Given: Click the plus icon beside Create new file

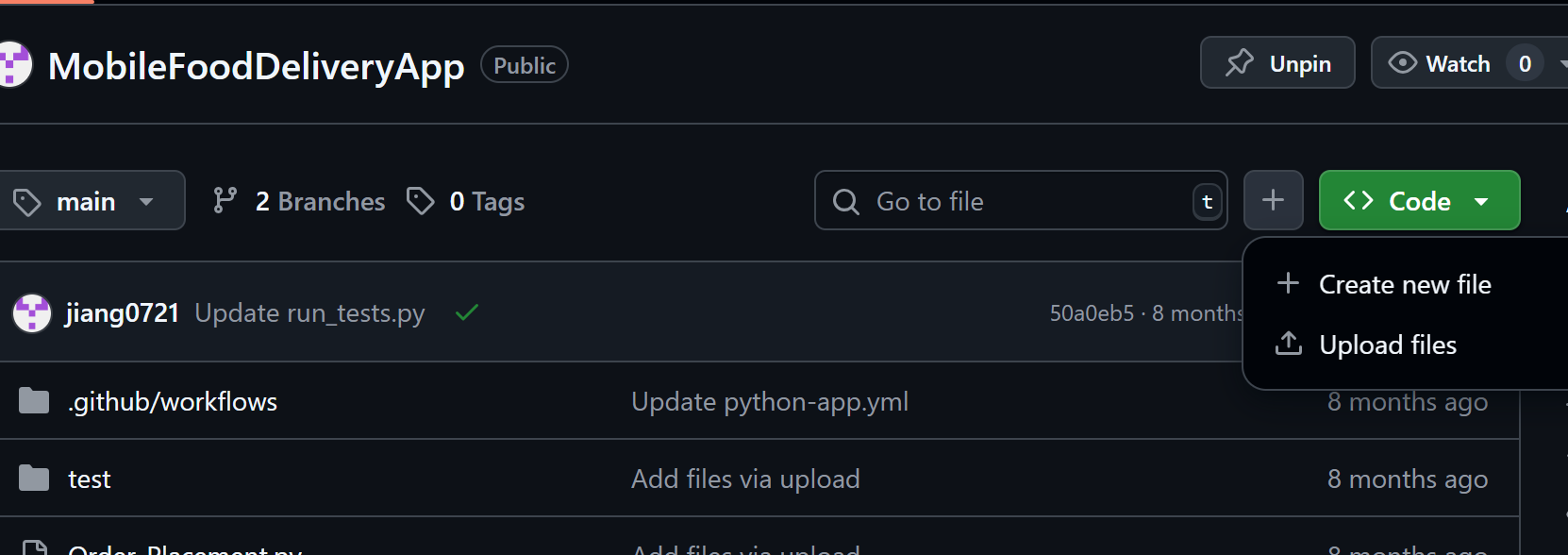Looking at the screenshot, I should pyautogui.click(x=1288, y=283).
